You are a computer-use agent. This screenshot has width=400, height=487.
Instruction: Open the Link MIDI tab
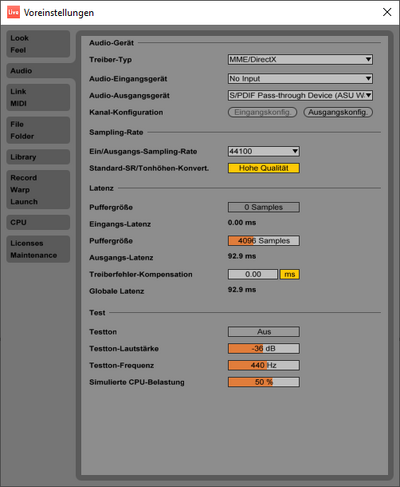(x=38, y=97)
